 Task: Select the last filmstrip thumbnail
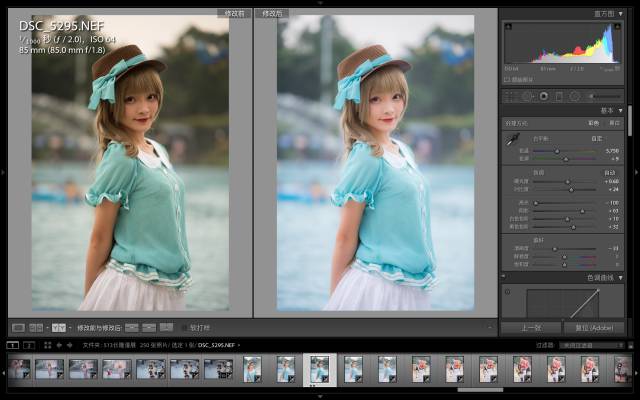(622, 369)
